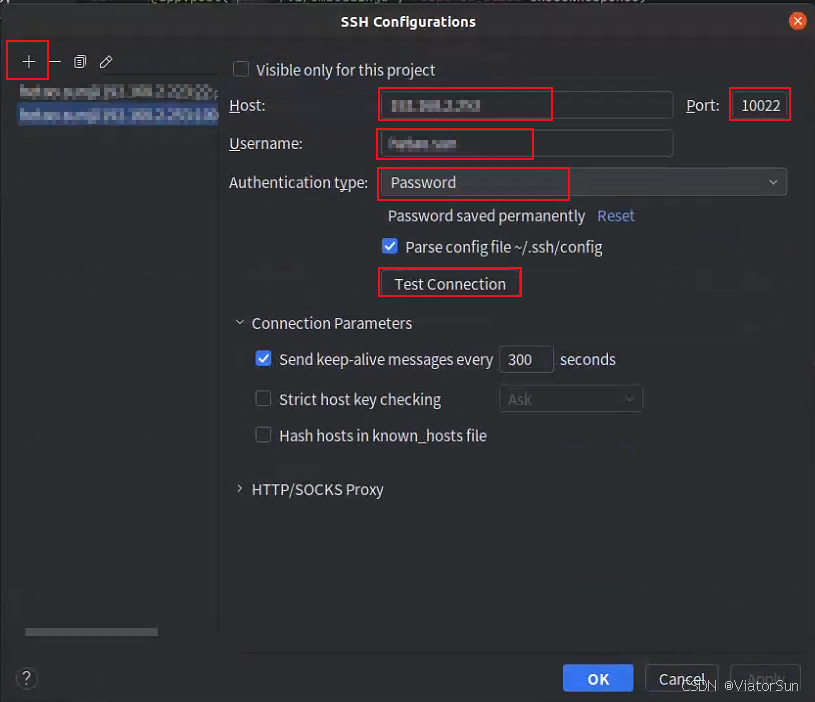
Task: Enable Visible only for this project
Action: tap(241, 69)
